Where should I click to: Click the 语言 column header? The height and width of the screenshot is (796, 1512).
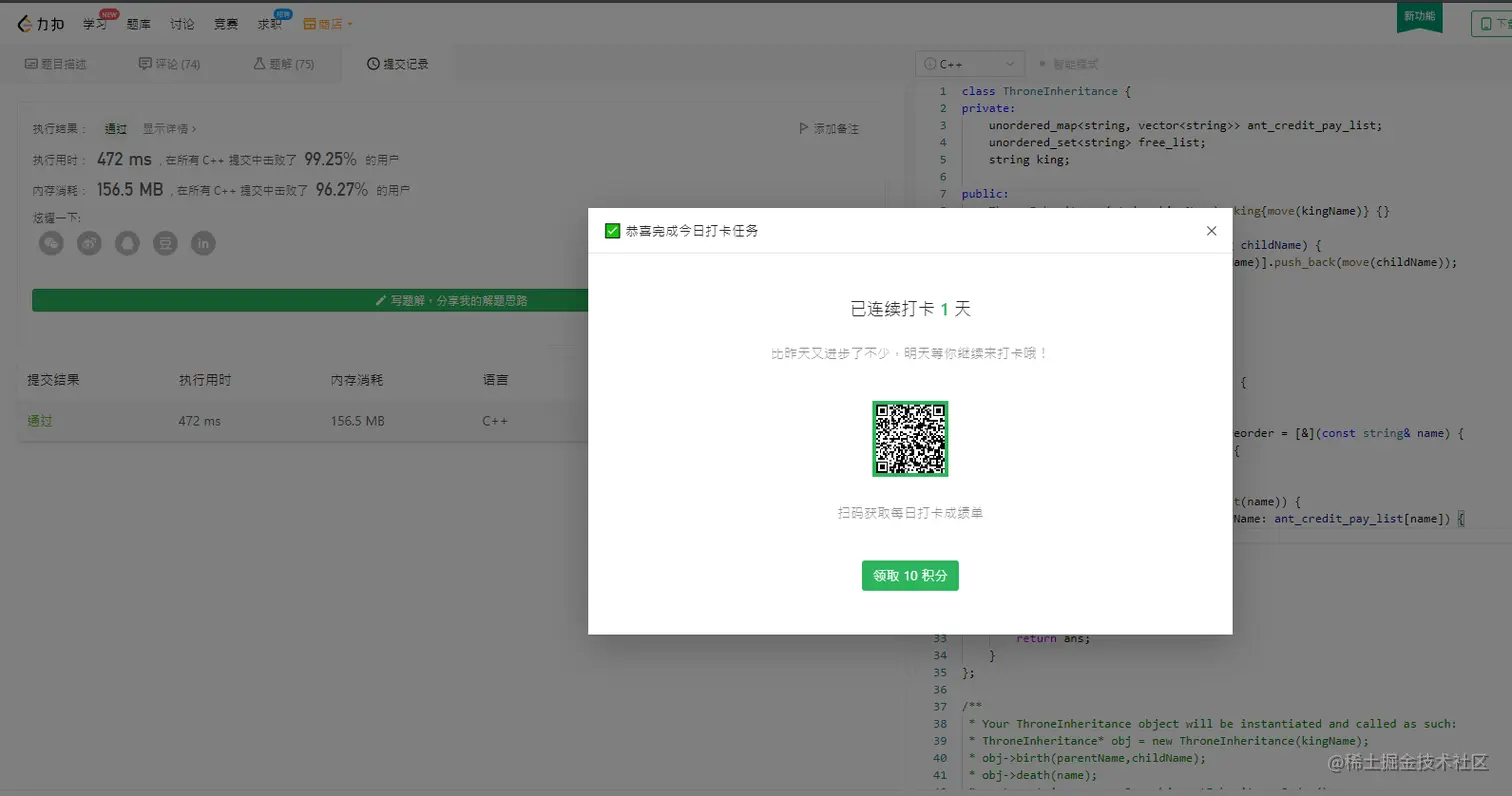[x=495, y=380]
